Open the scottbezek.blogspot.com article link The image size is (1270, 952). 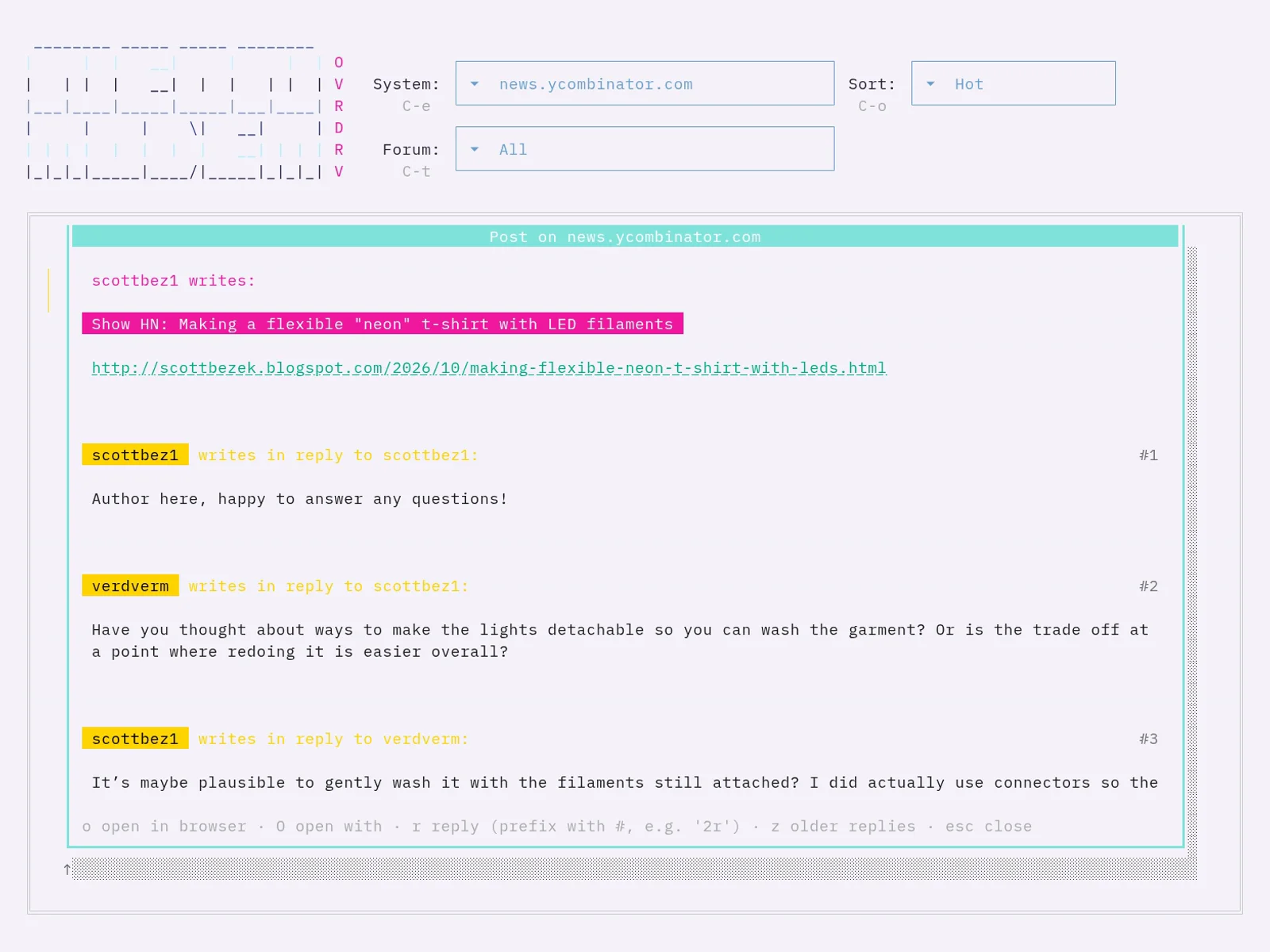pyautogui.click(x=489, y=368)
